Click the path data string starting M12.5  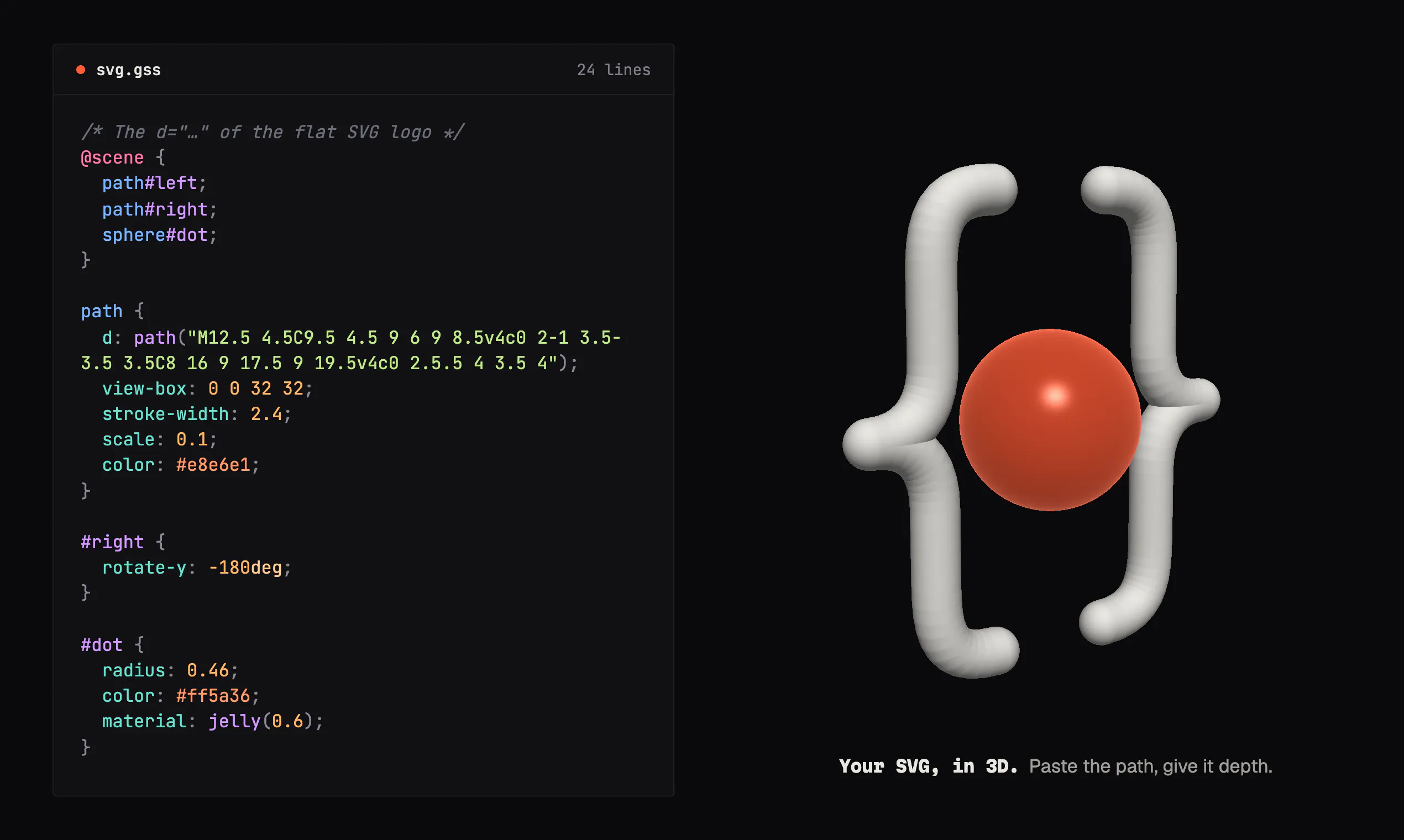[x=351, y=350]
